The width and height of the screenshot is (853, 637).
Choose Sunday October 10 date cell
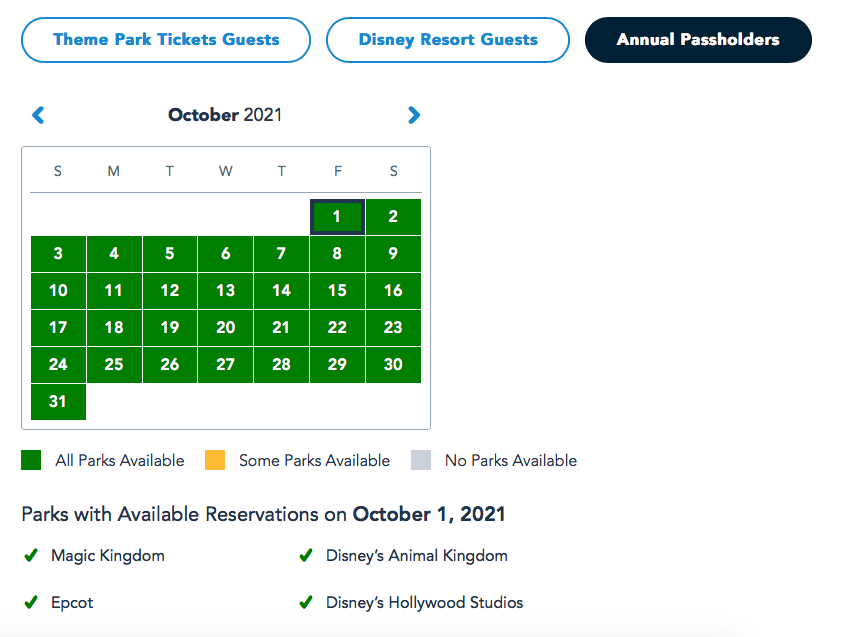pos(58,290)
